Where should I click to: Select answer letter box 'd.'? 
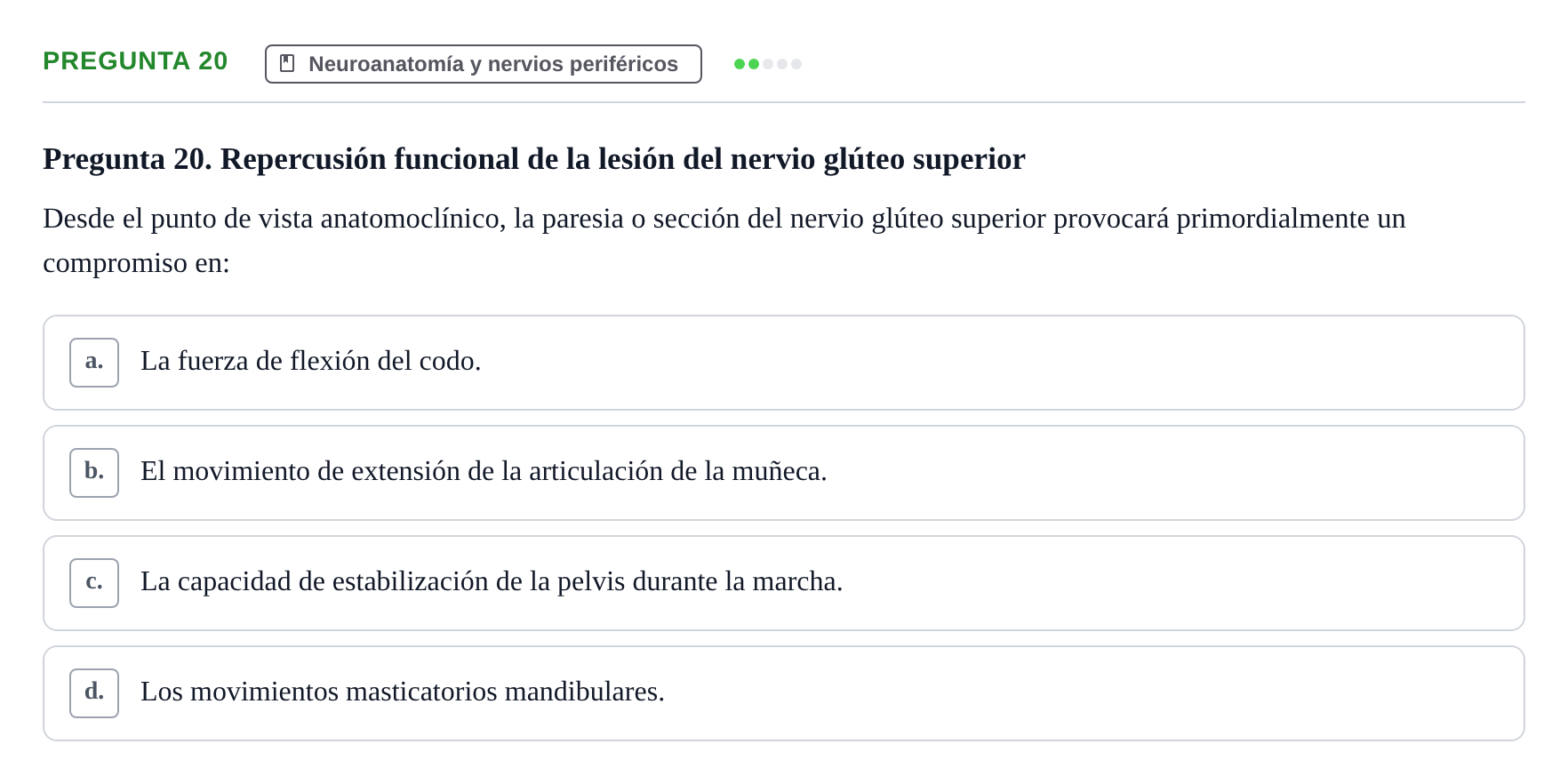(94, 693)
